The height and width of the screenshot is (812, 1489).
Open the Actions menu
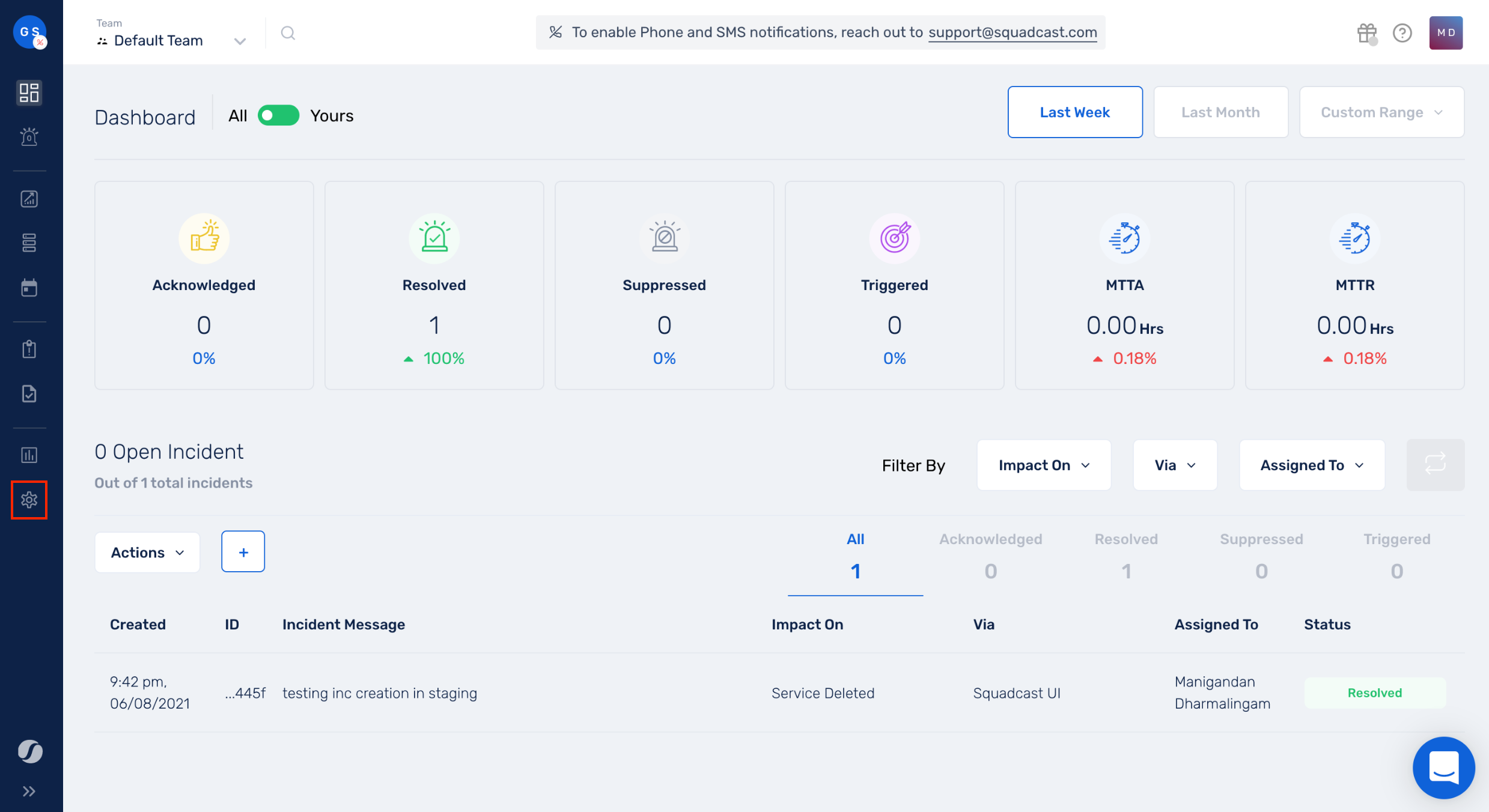click(147, 552)
